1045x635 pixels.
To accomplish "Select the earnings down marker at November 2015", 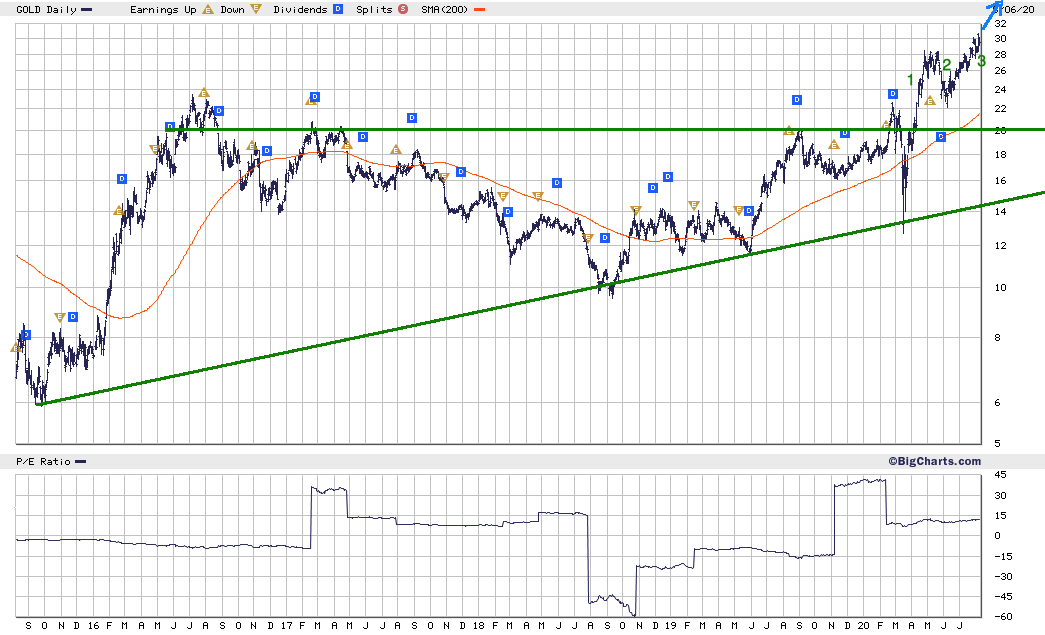I will click(x=59, y=318).
